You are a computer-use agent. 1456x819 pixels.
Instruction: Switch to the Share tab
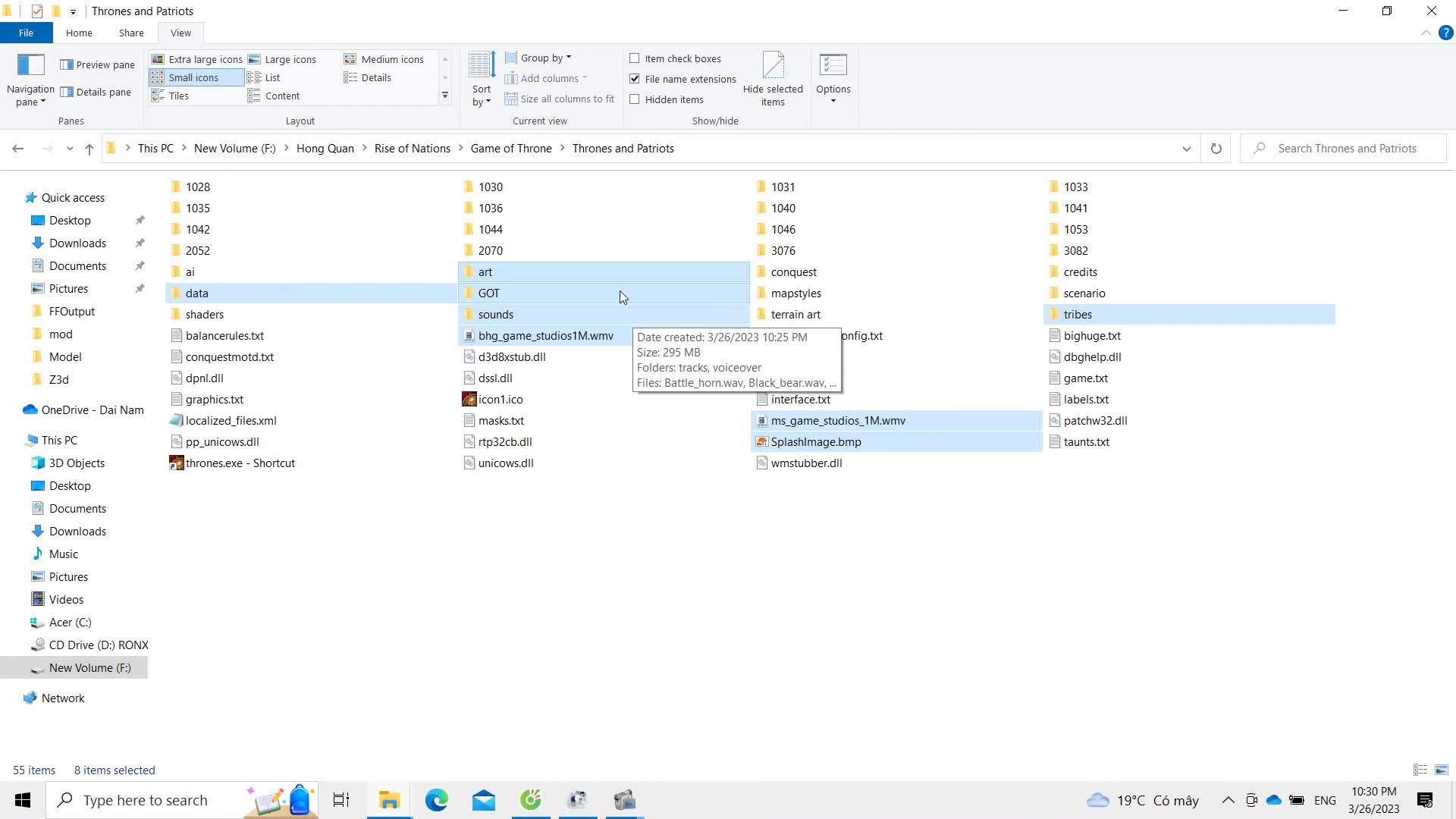[131, 33]
